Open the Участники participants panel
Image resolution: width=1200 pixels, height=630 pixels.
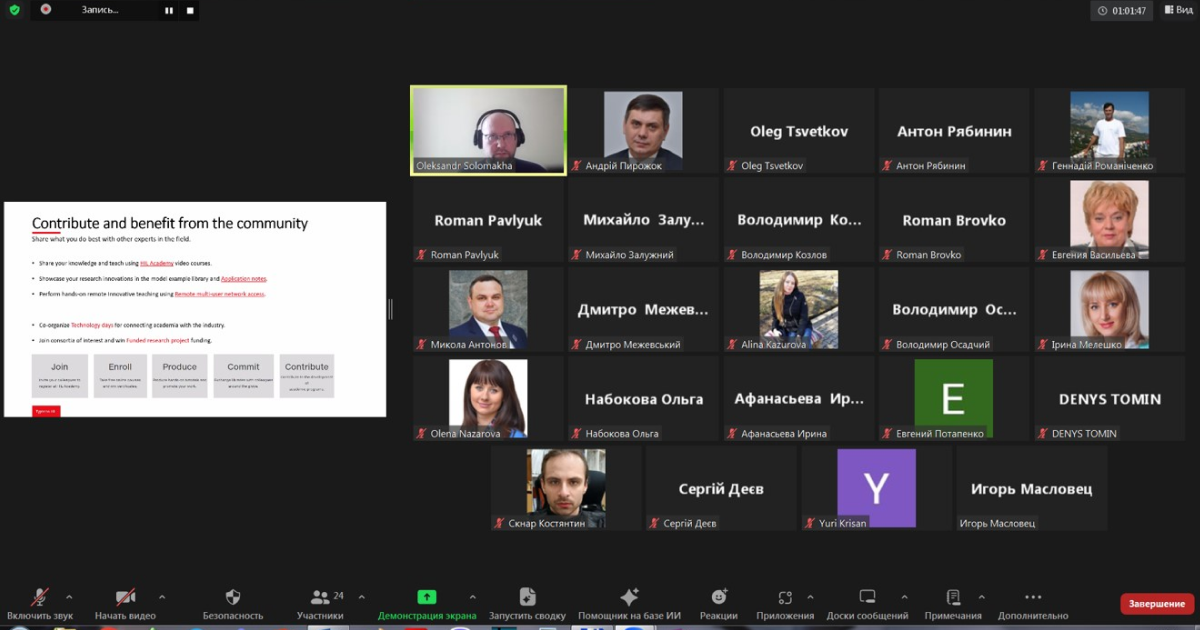[320, 597]
